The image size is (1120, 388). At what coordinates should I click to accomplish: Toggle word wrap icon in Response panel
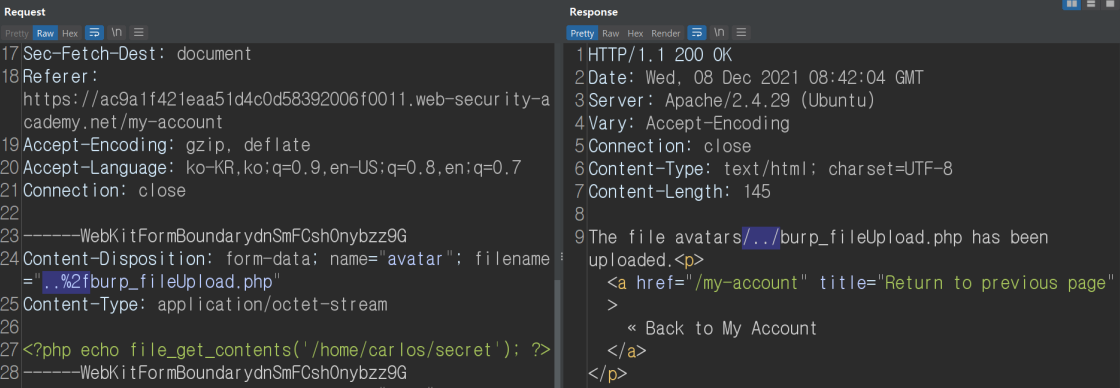(696, 33)
